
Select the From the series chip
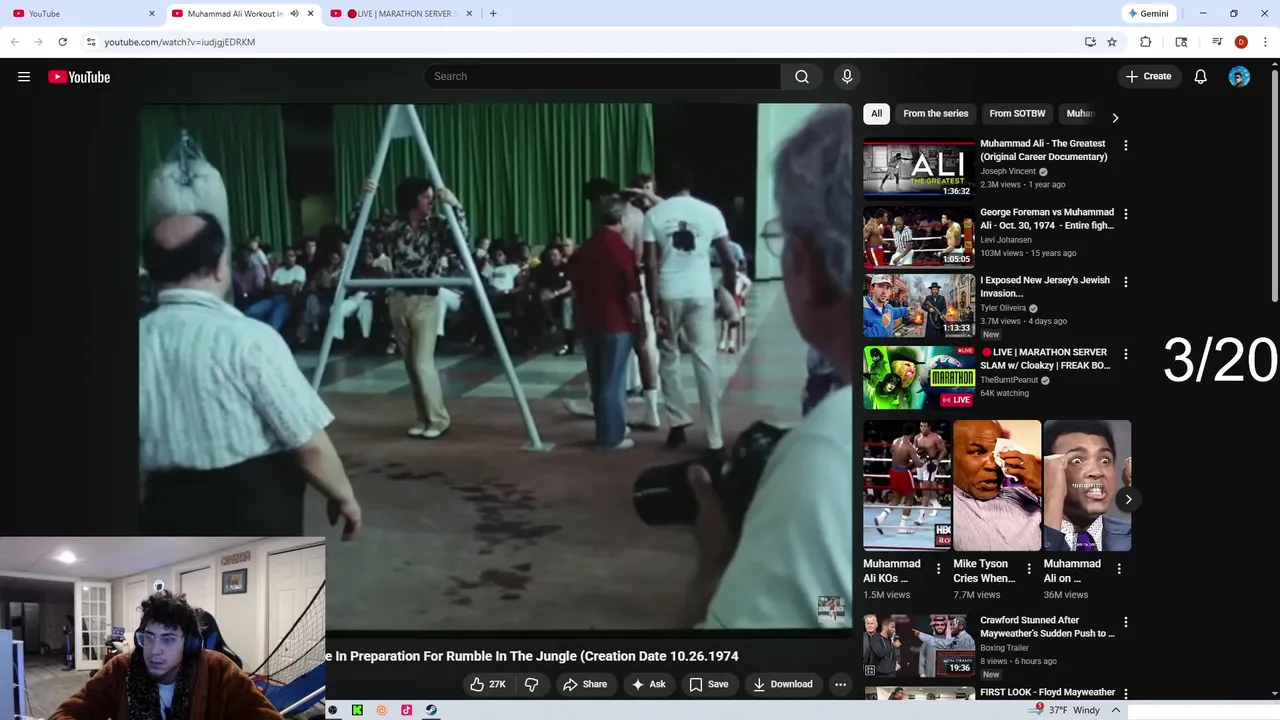coord(936,114)
